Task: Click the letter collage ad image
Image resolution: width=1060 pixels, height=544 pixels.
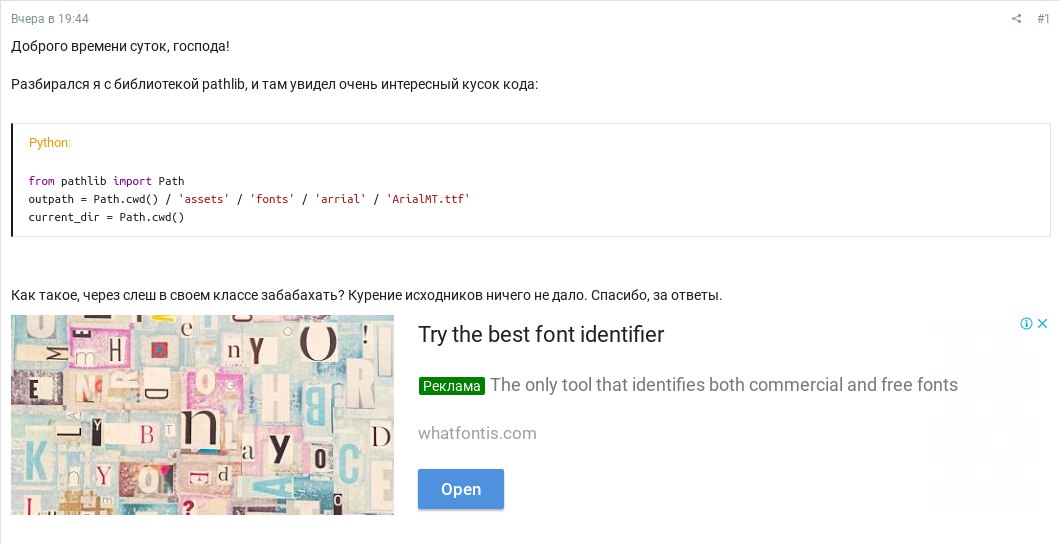Action: (202, 415)
